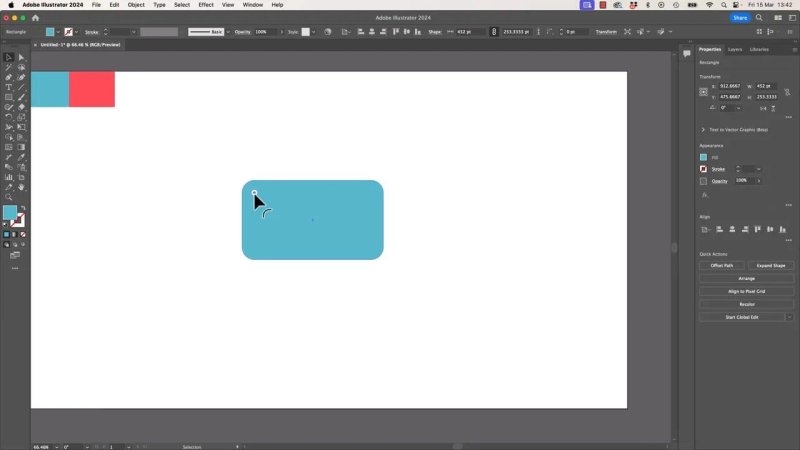
Task: Open stroke weight dropdown in control bar
Action: click(x=134, y=32)
